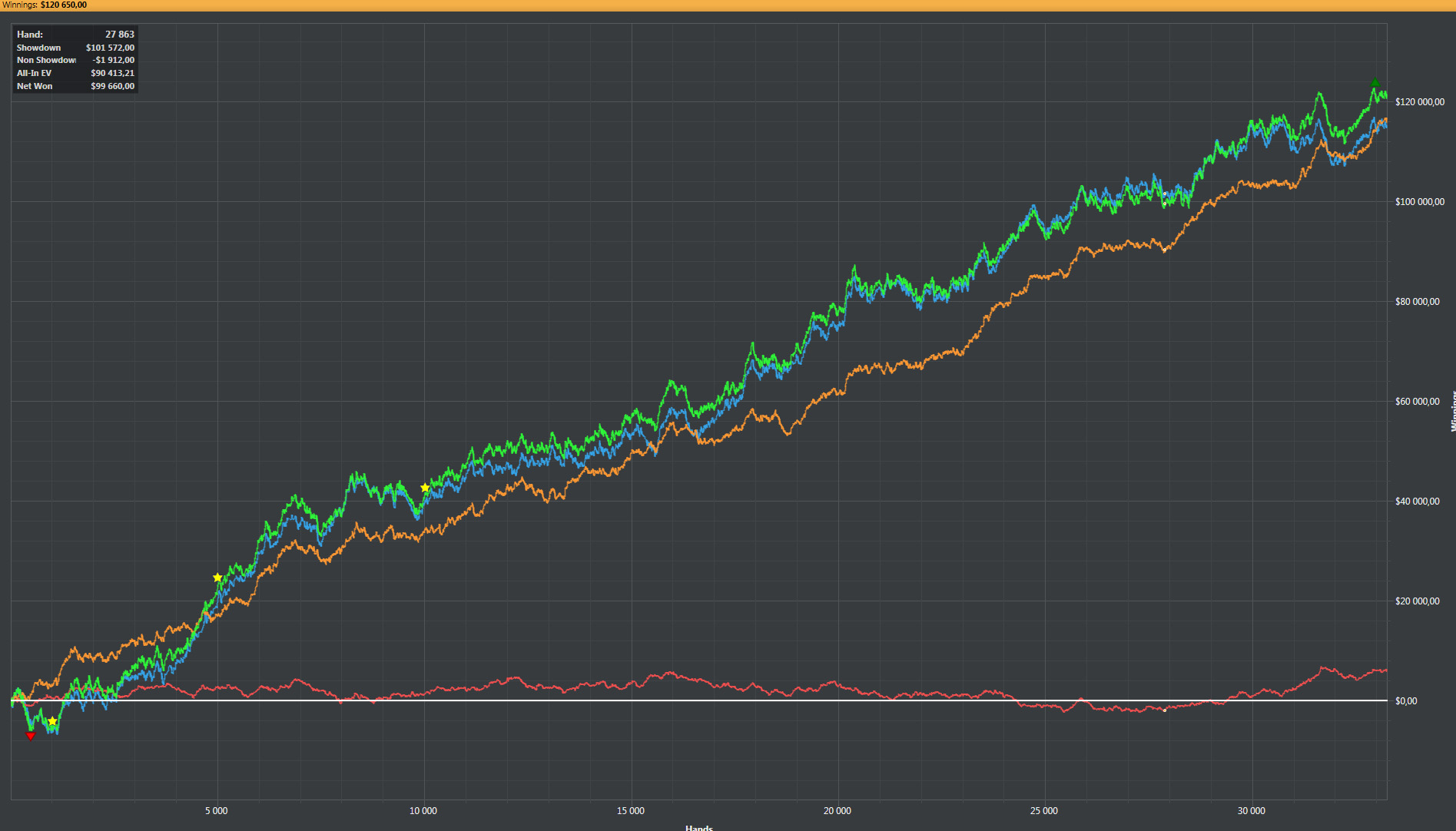This screenshot has width=1456, height=831.
Task: Click the 15 000 label on the hands axis
Action: (630, 811)
